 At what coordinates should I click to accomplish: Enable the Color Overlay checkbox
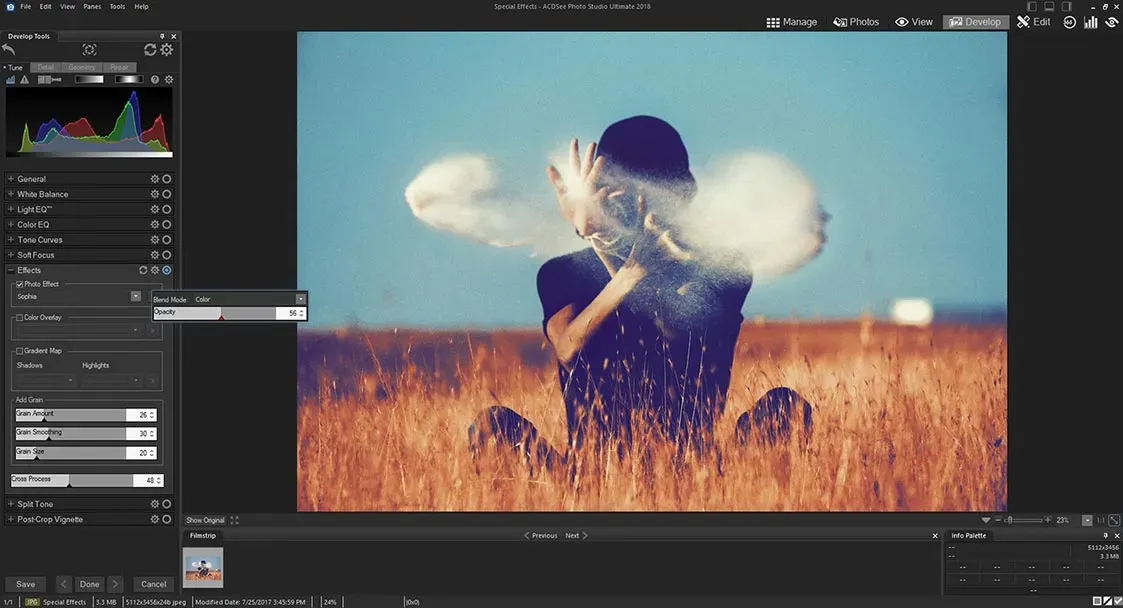19,317
